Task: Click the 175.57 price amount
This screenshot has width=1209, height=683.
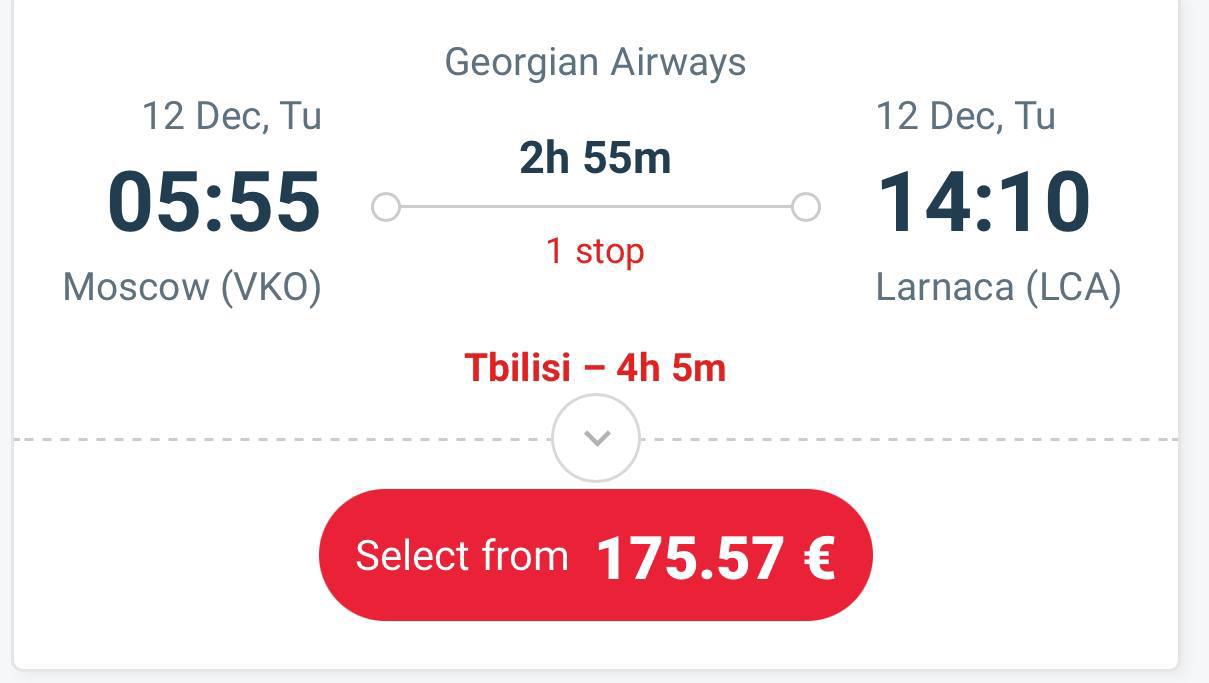Action: (690, 558)
